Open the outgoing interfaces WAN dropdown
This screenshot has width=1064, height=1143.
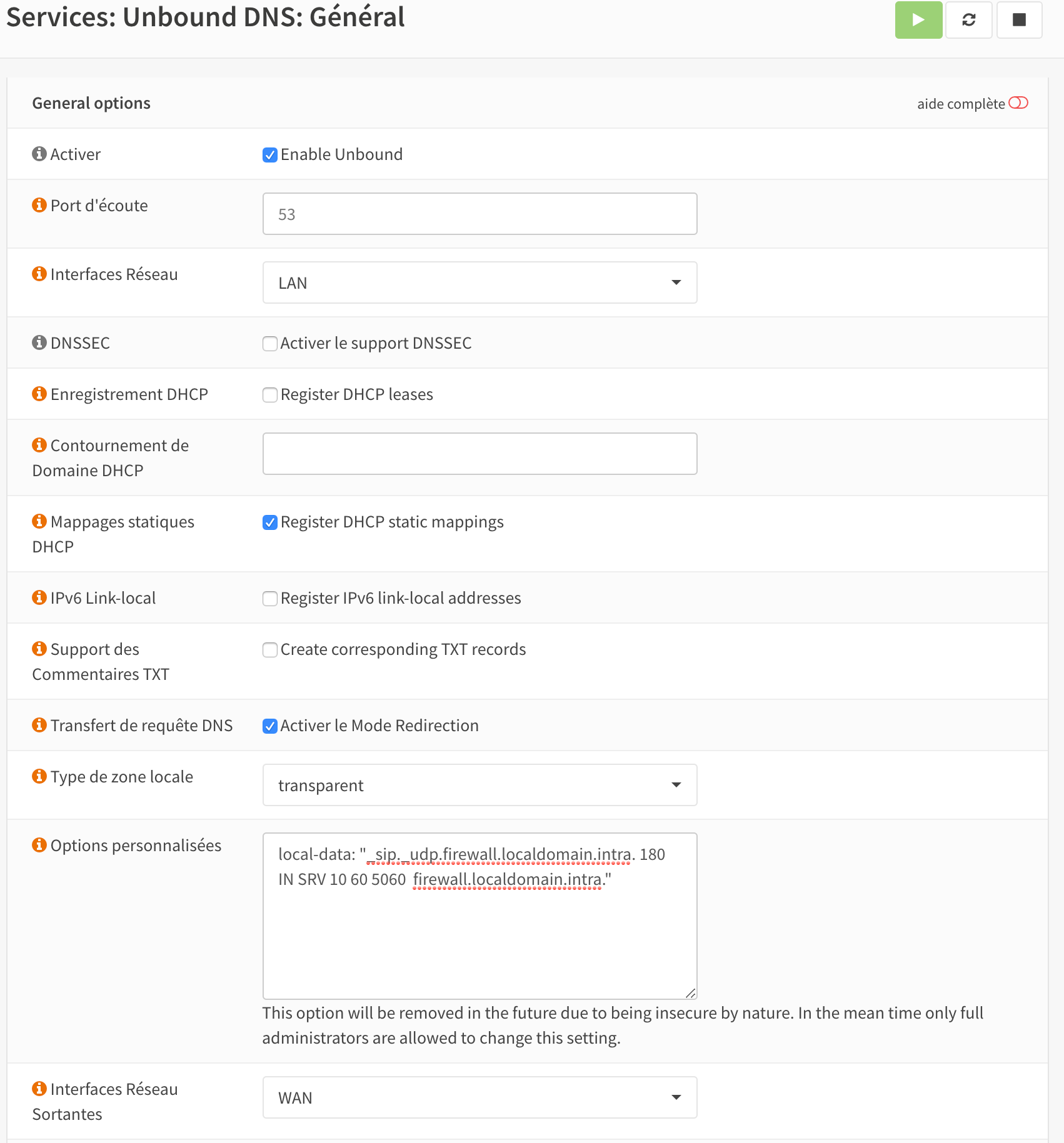[479, 1097]
